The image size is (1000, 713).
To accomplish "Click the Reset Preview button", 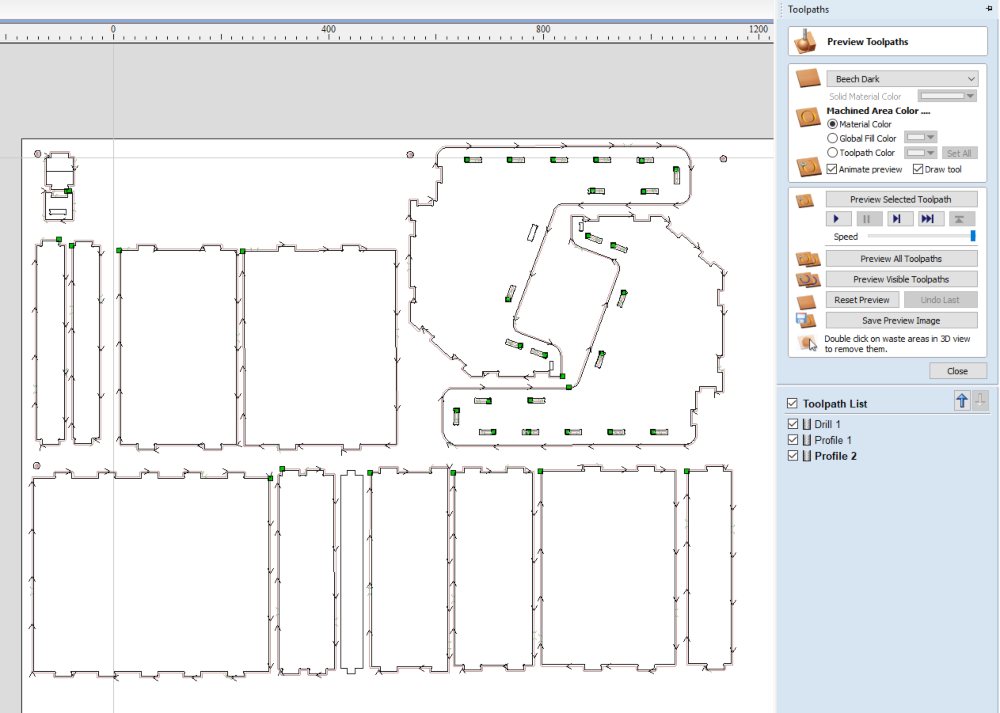I will coord(862,300).
